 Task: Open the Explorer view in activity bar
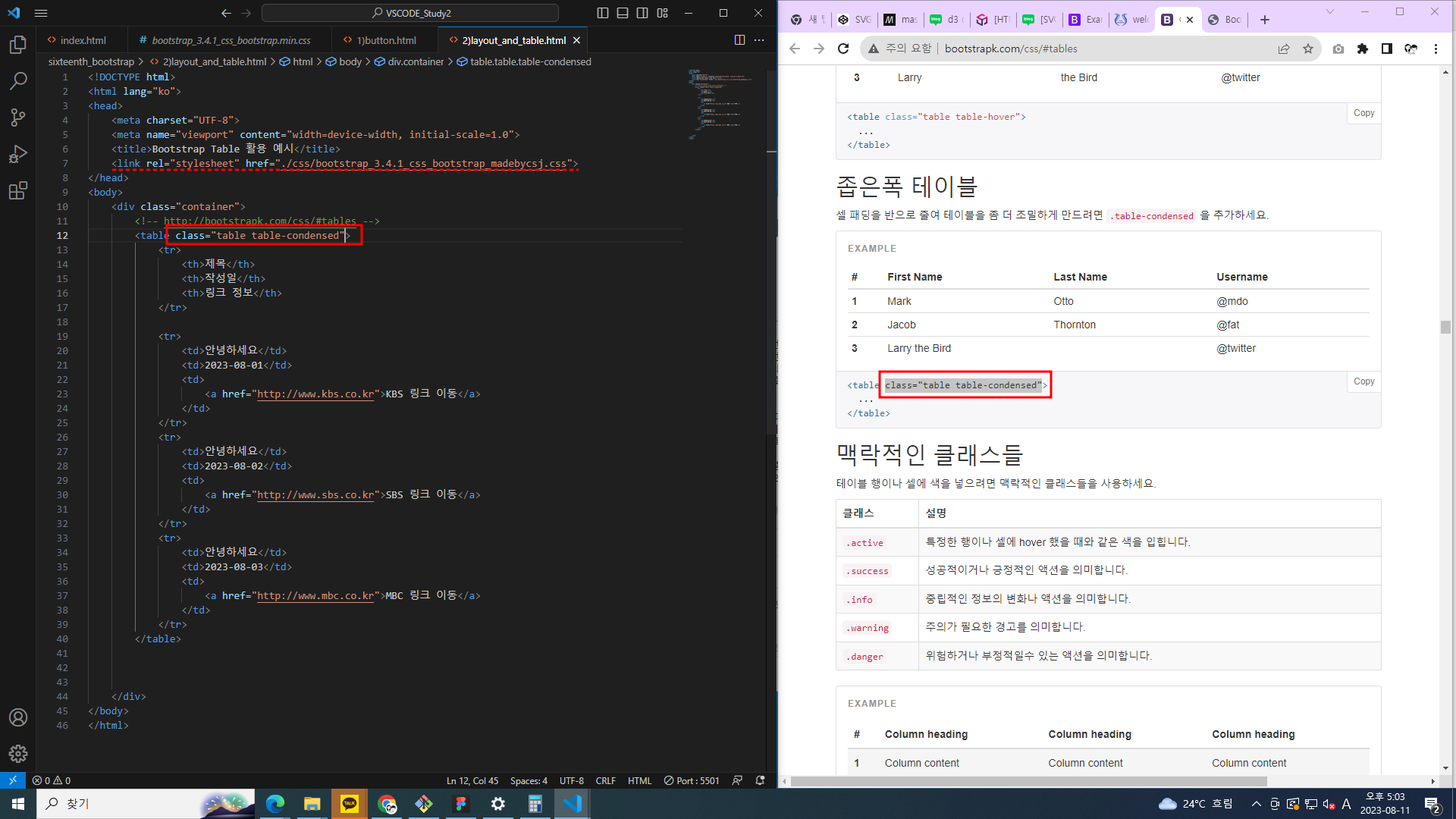click(18, 45)
